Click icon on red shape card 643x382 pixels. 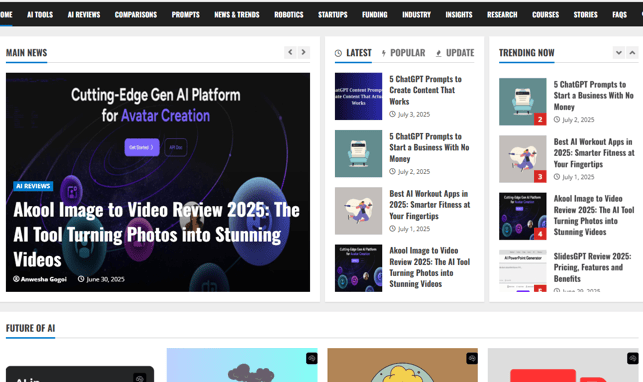coord(633,358)
